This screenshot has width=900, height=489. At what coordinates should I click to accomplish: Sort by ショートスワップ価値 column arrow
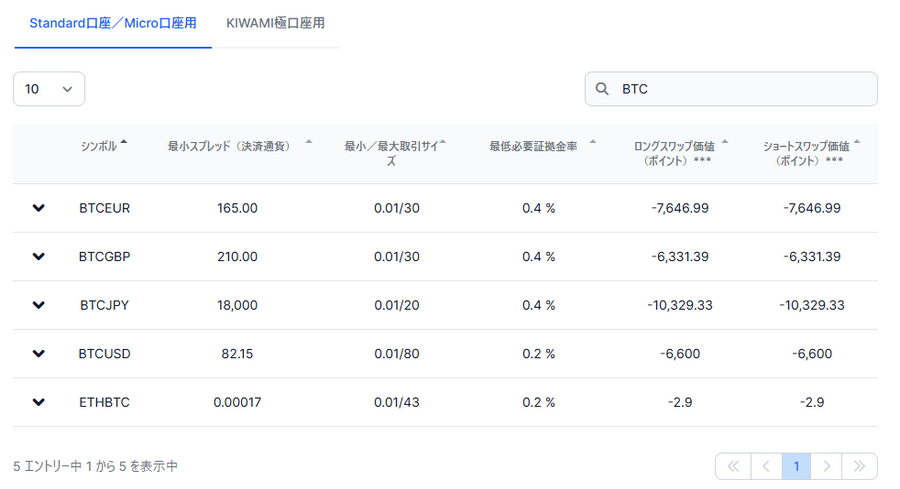pyautogui.click(x=857, y=141)
